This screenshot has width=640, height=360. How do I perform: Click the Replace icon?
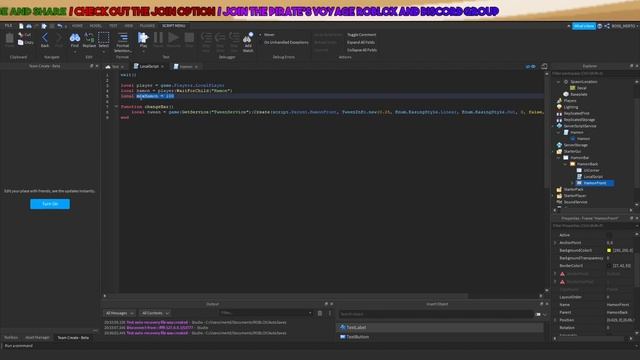click(89, 38)
